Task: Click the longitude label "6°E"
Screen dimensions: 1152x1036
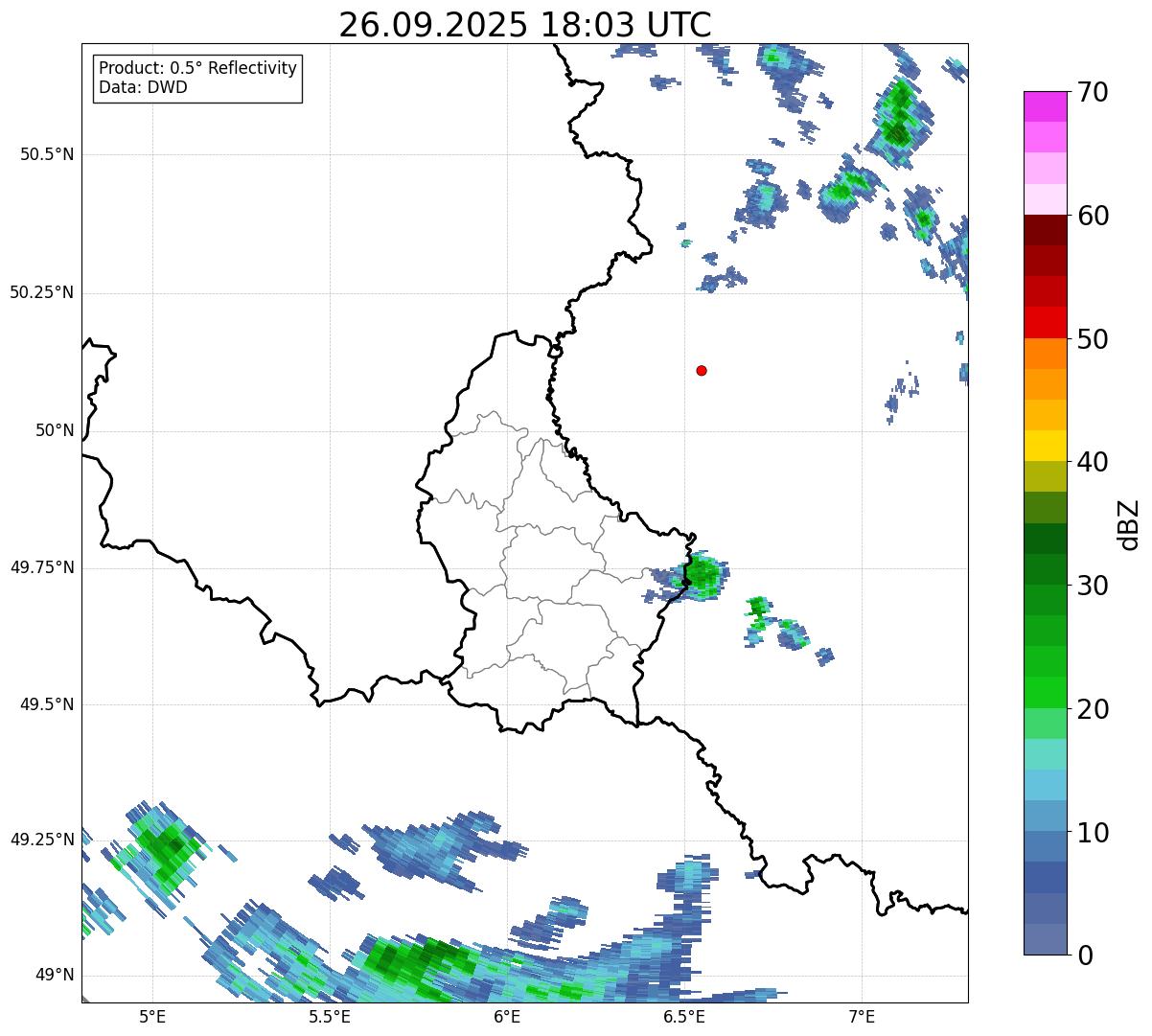Action: point(507,1016)
